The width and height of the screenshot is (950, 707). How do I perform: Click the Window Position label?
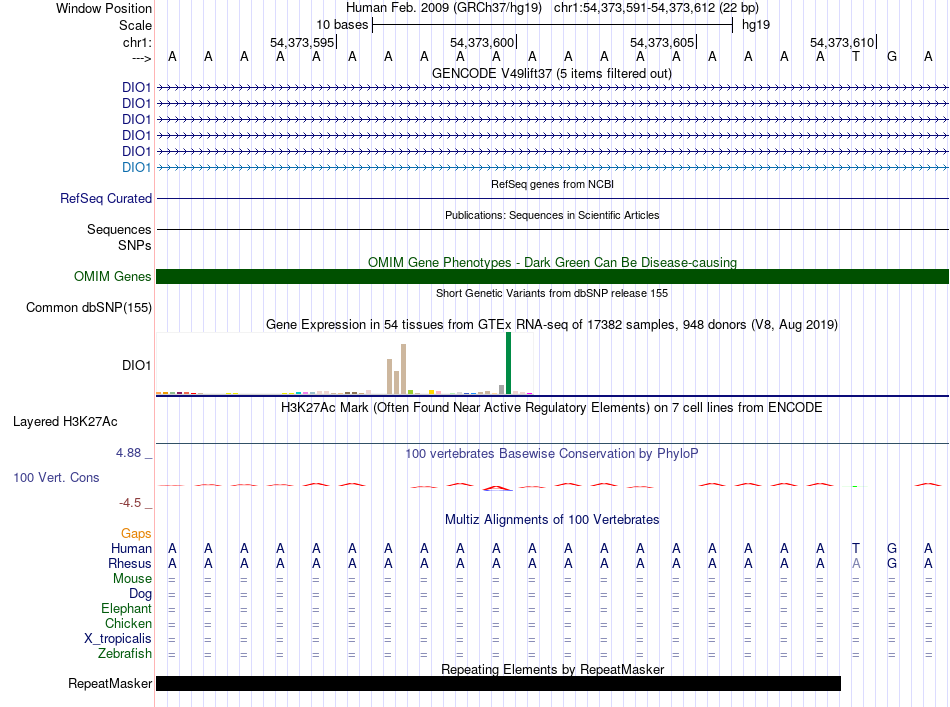pyautogui.click(x=104, y=8)
